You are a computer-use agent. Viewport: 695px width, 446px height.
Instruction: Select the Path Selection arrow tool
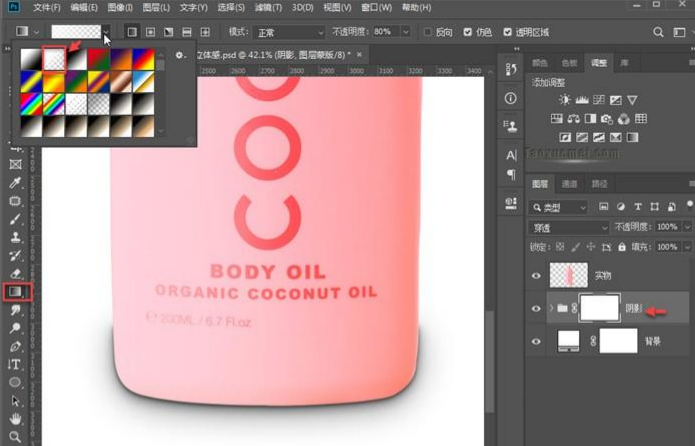(x=16, y=401)
